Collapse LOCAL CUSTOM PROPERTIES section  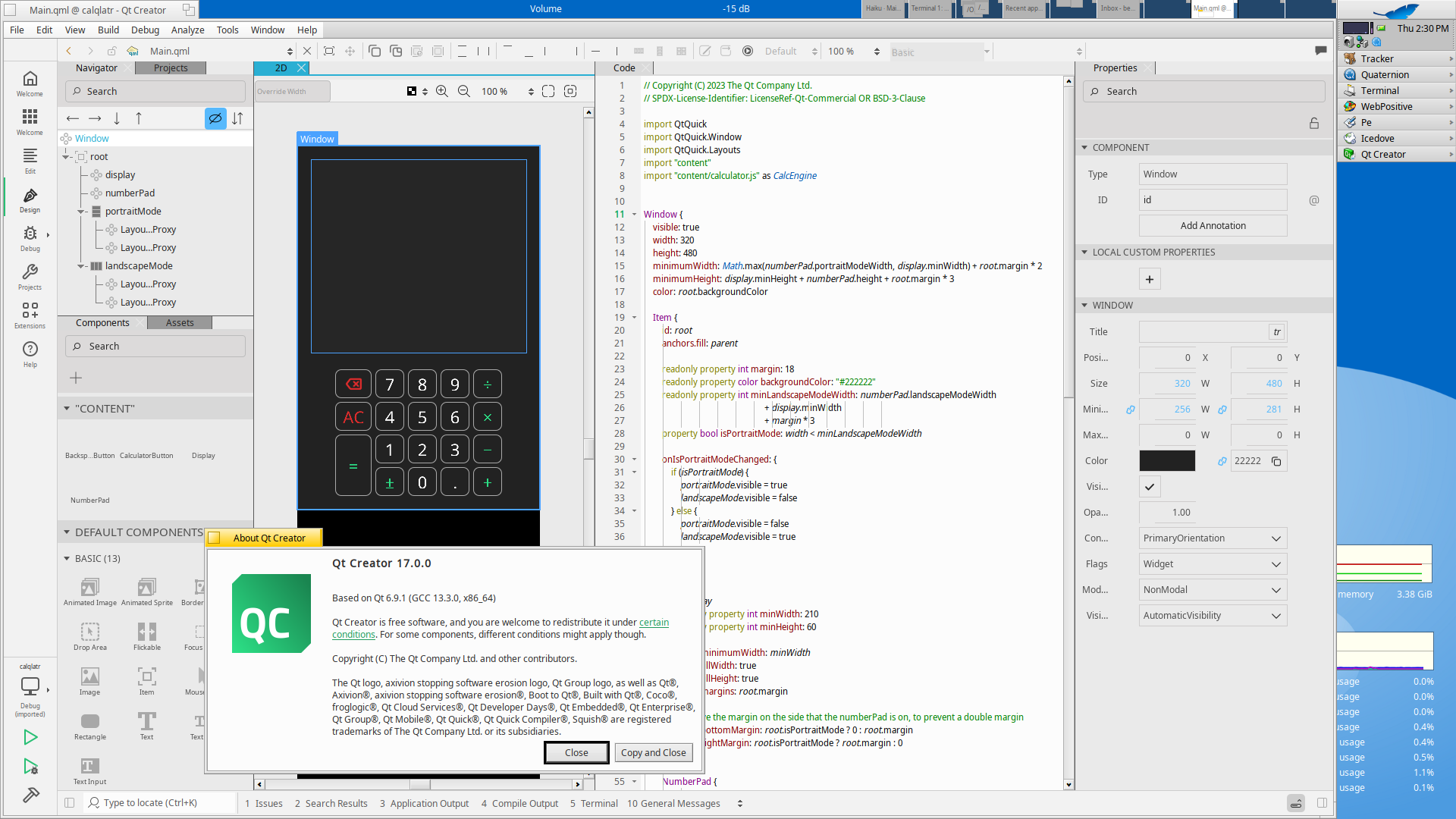[1084, 253]
